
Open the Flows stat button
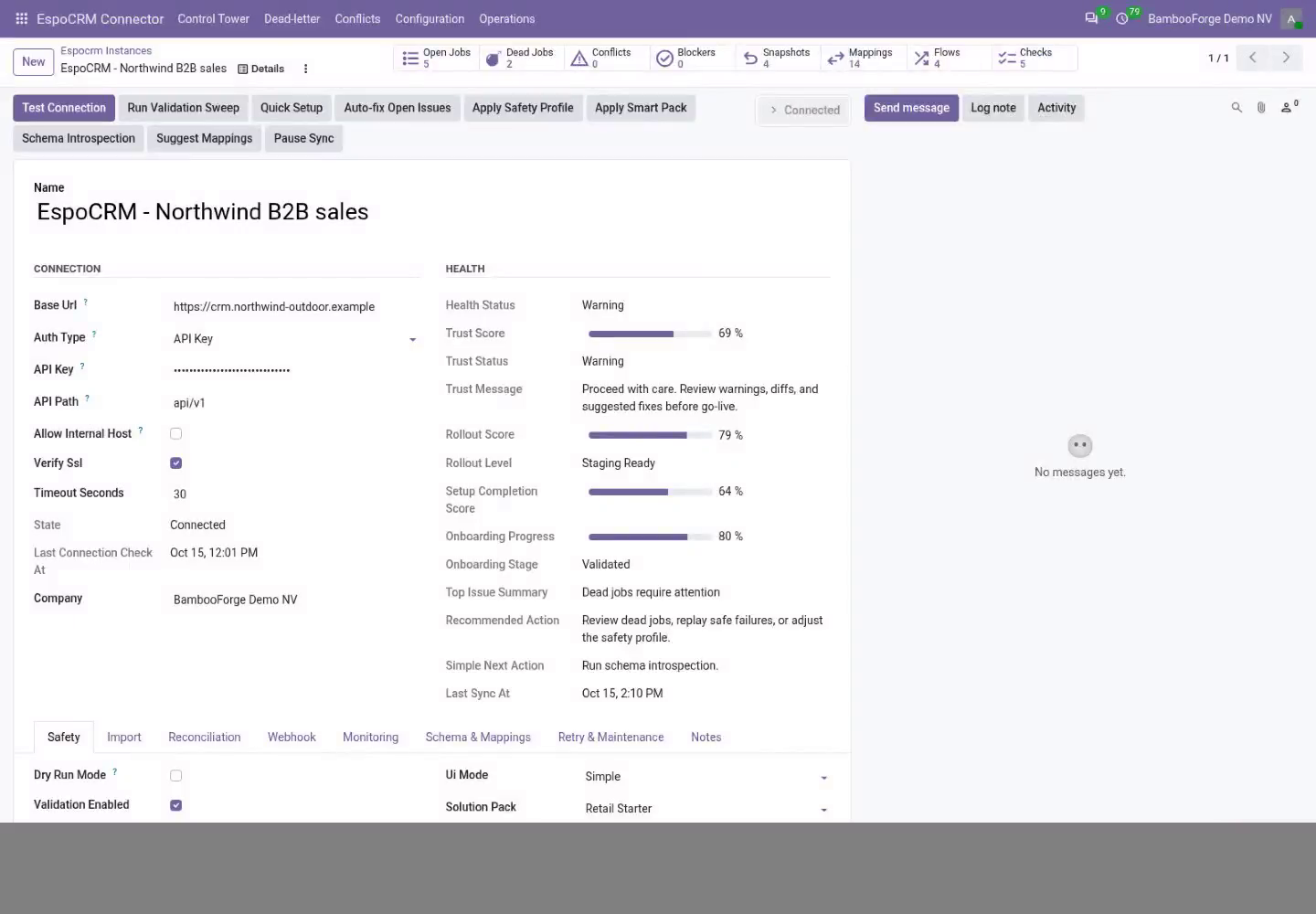coord(948,58)
